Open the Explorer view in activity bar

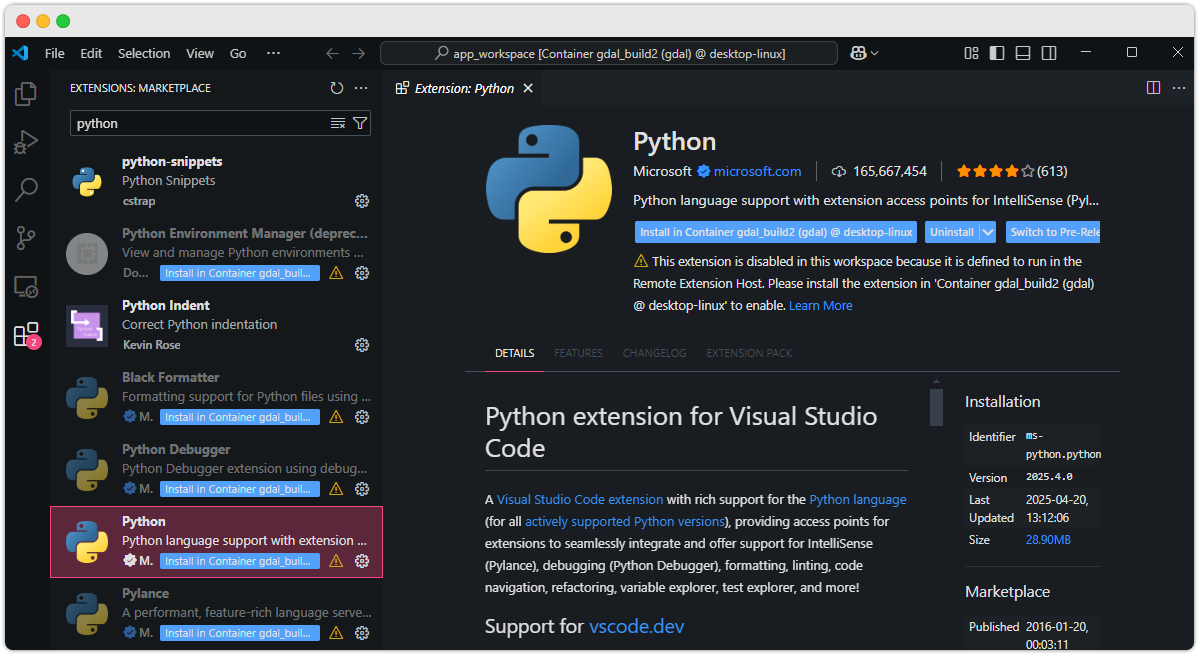pos(26,94)
